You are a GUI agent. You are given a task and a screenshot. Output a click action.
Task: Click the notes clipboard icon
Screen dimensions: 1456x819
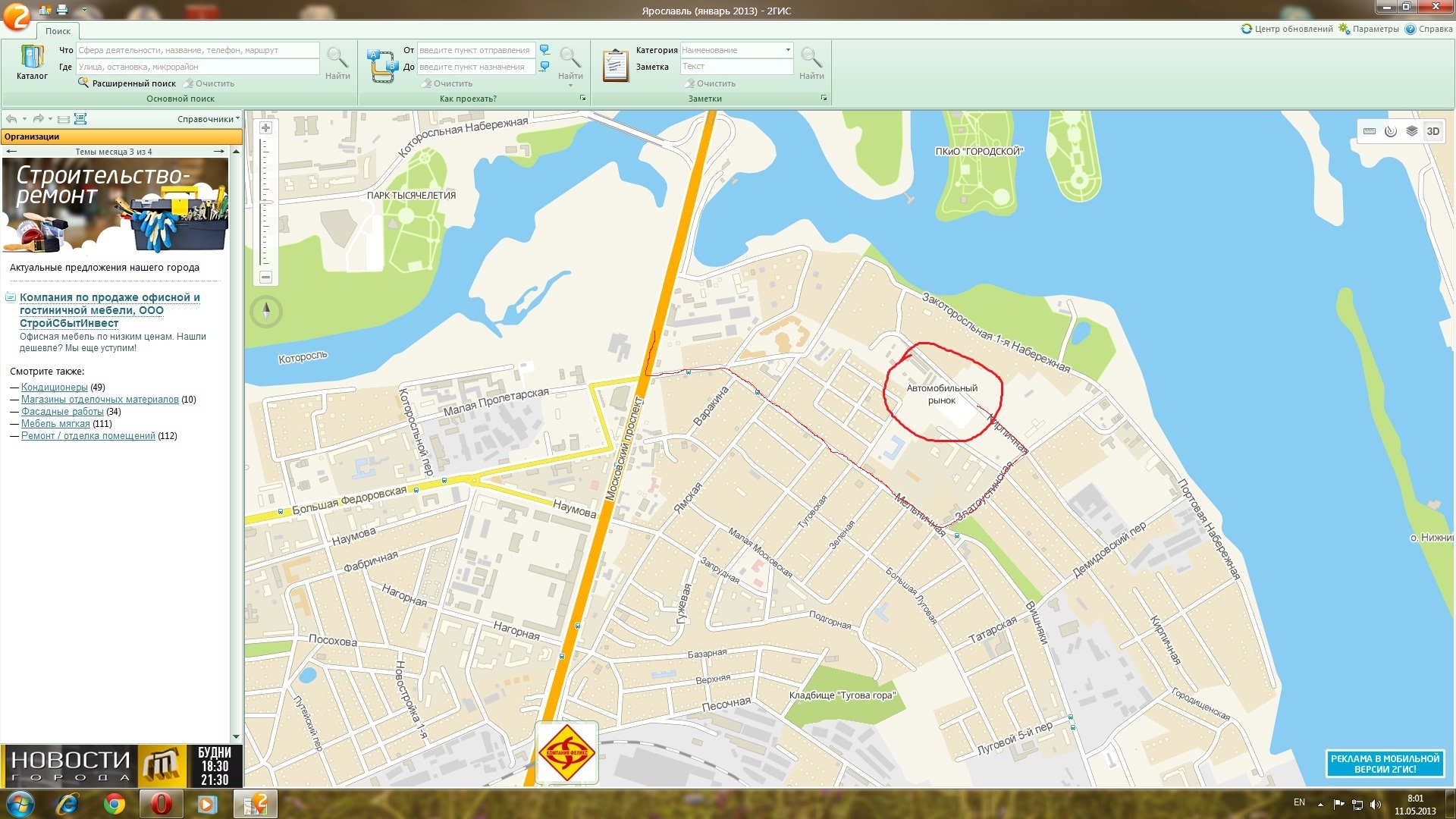[x=615, y=65]
